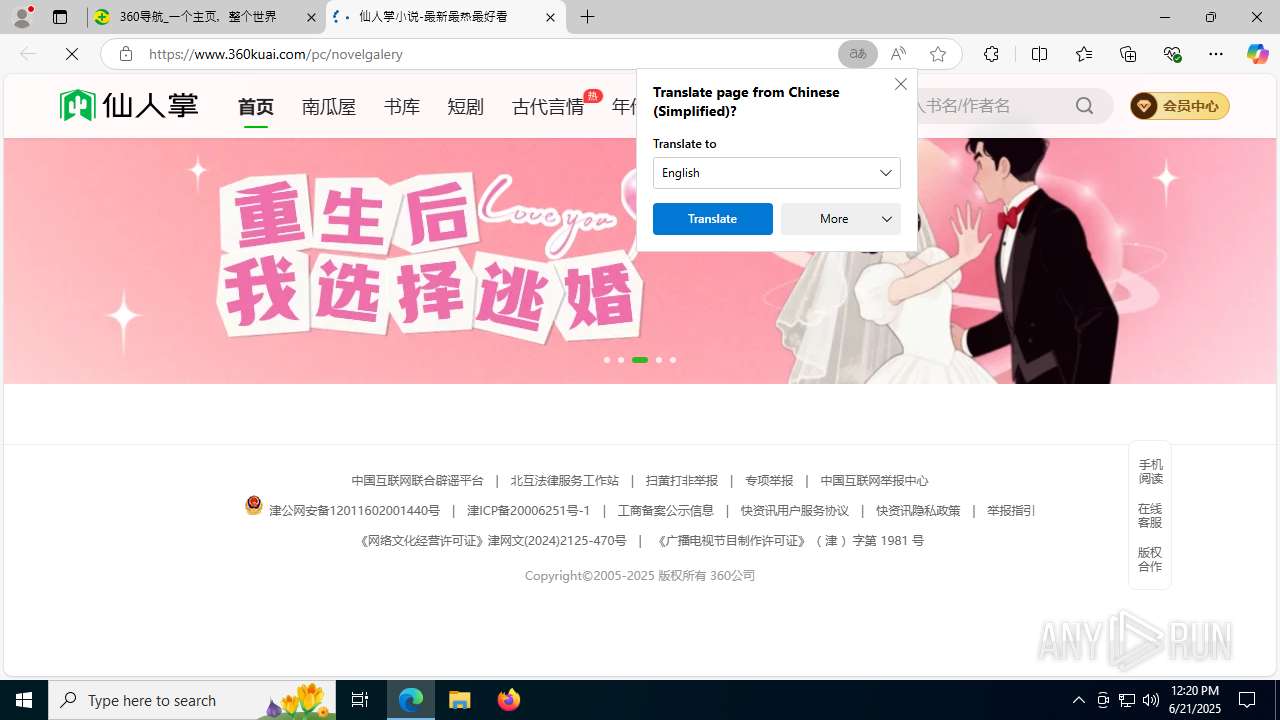1280x720 pixels.
Task: Open translate options icon in address bar
Action: [x=857, y=54]
